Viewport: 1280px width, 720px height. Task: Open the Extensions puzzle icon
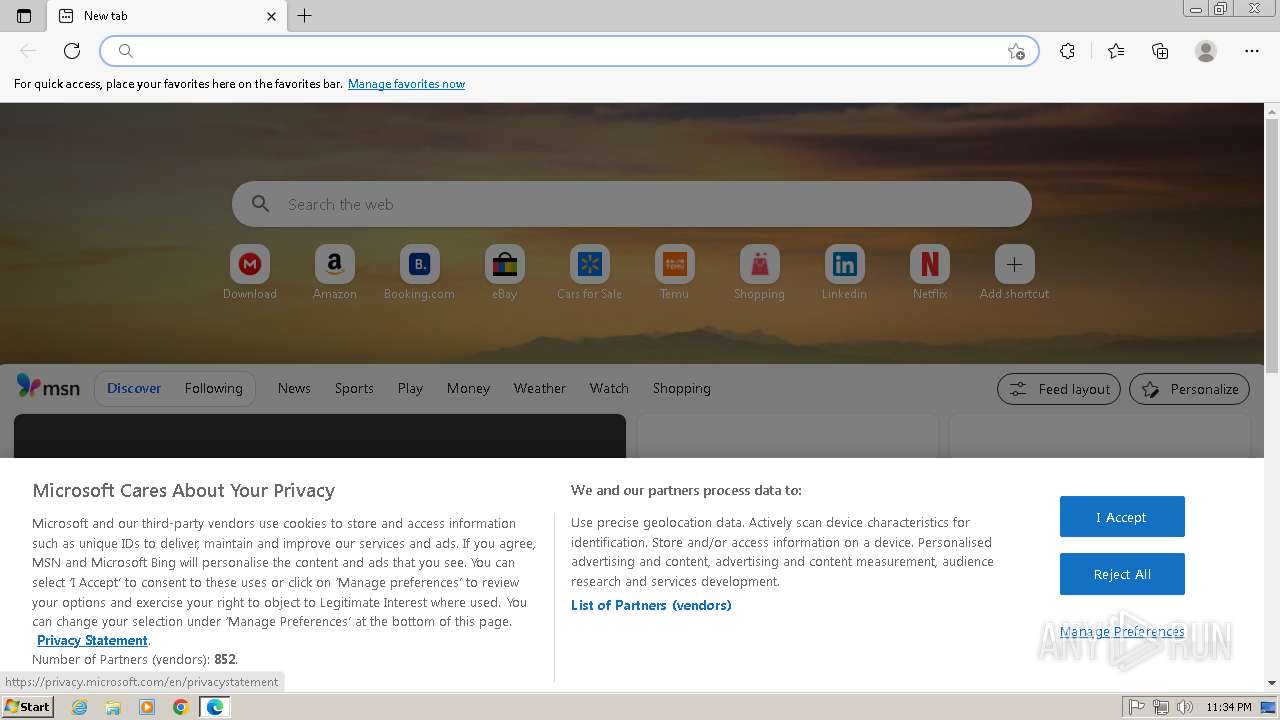click(1067, 51)
